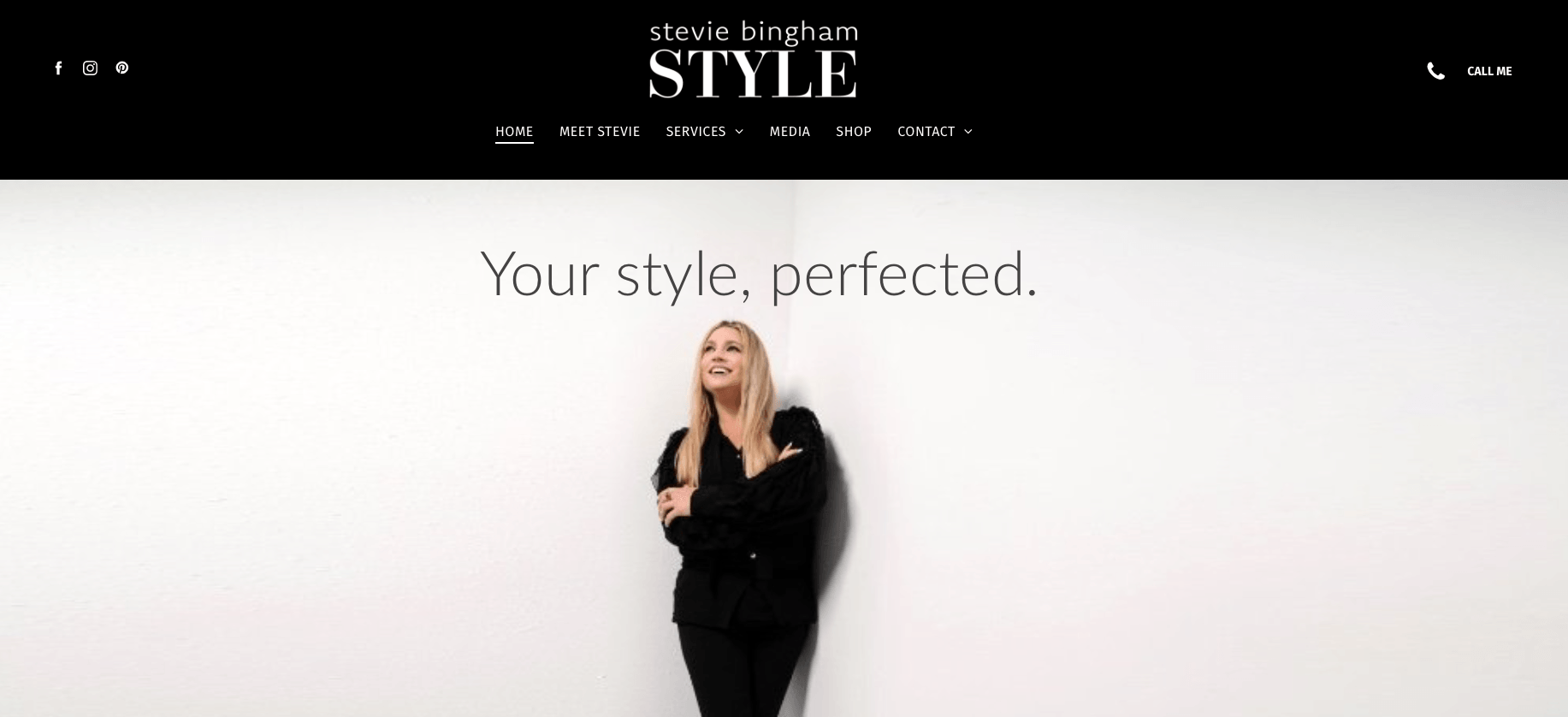Click the SERVICES menu label
The width and height of the screenshot is (1568, 717).
click(695, 132)
